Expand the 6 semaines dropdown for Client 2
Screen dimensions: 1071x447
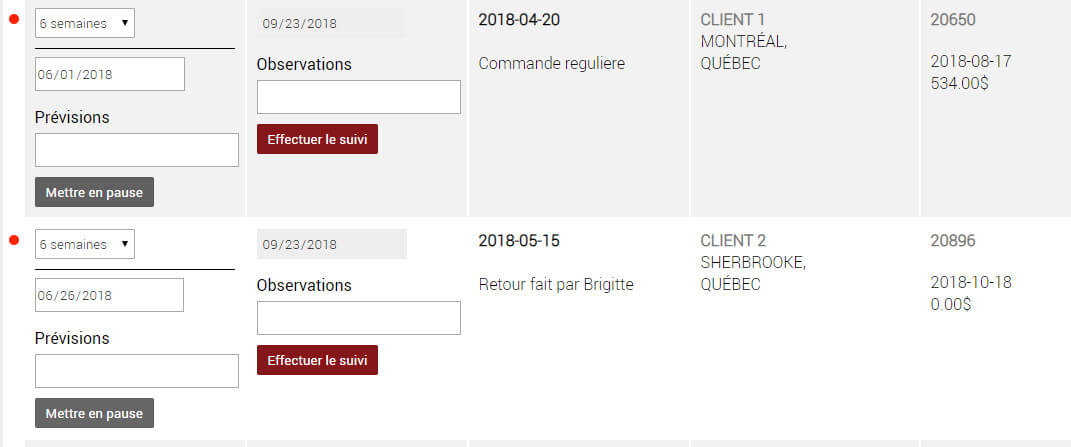(x=85, y=244)
